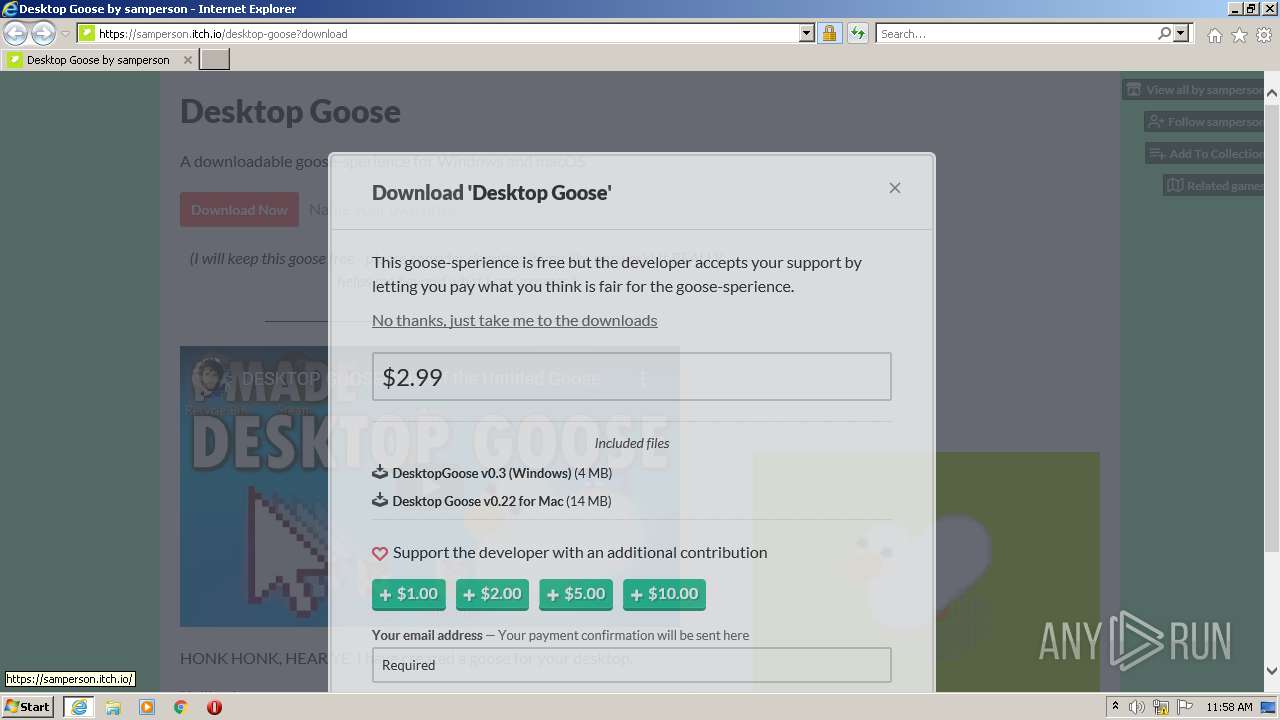Click the browser Search box
Screen dimensions: 1280x720
click(1015, 34)
